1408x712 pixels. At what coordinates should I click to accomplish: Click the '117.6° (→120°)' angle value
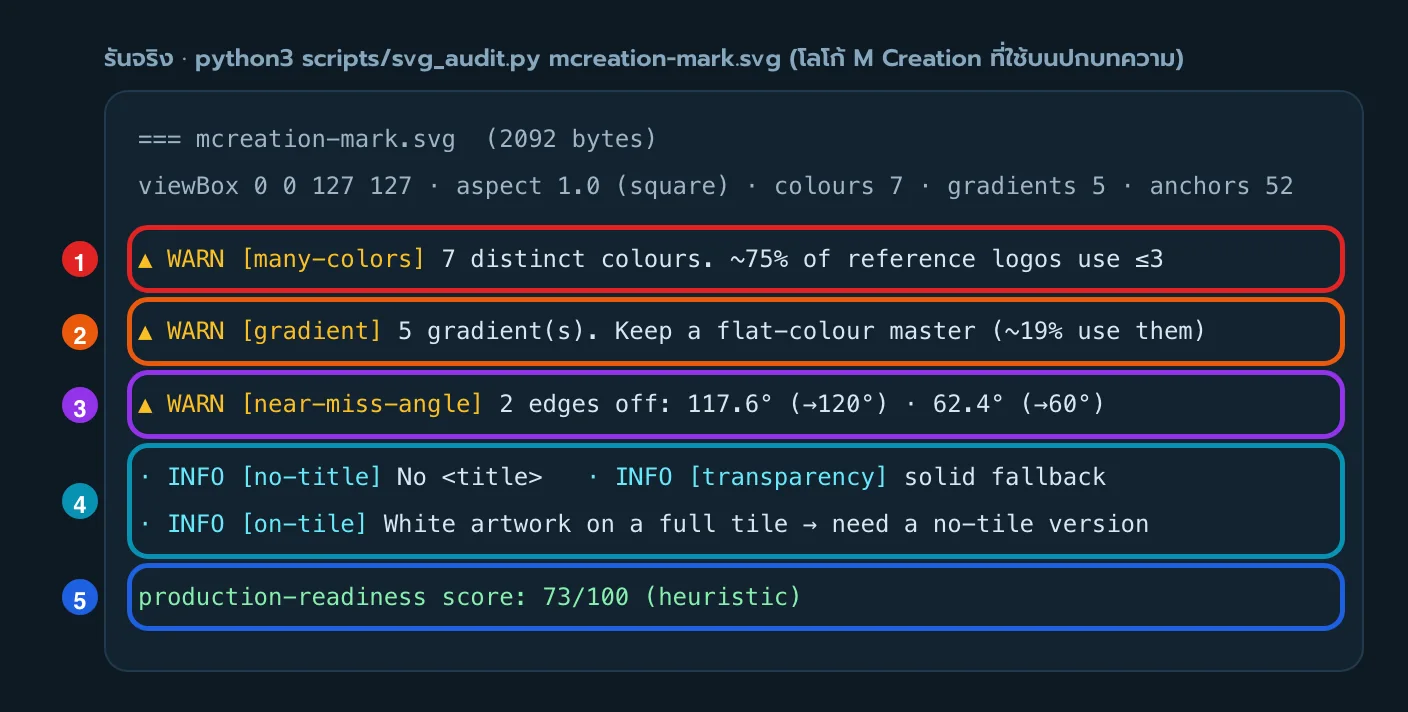[787, 403]
